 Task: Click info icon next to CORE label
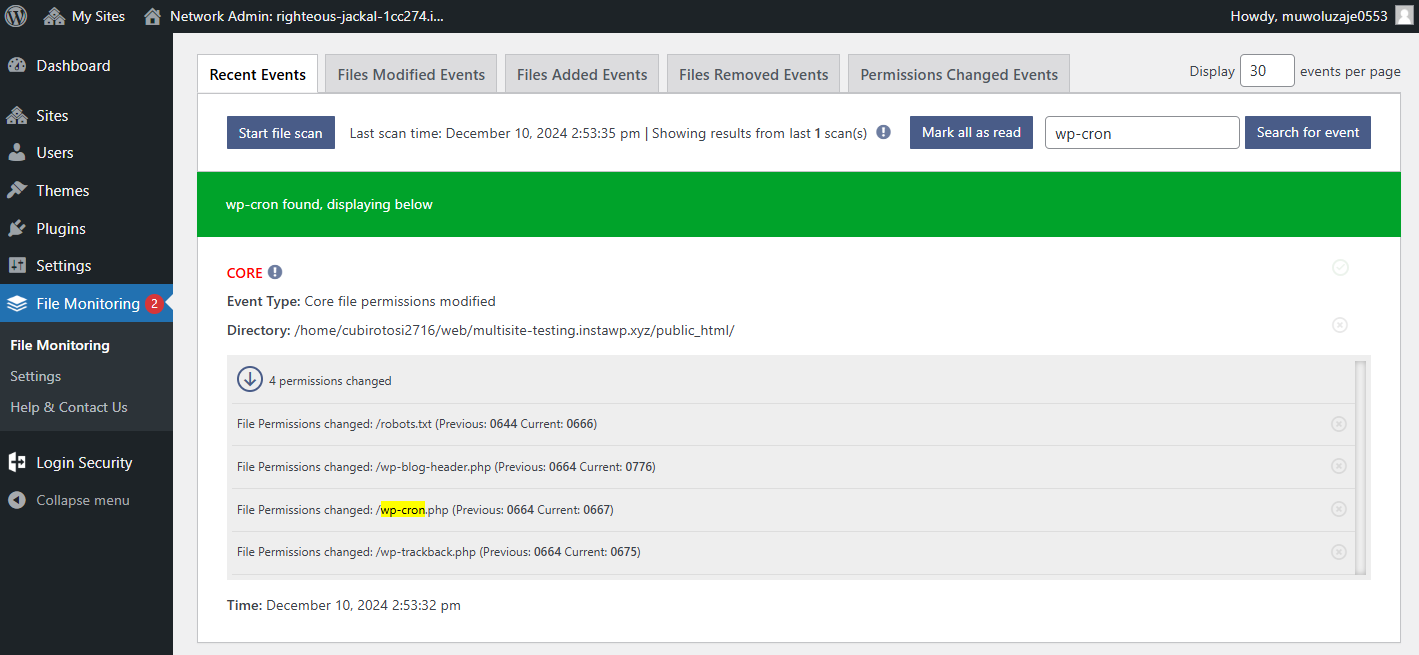tap(275, 272)
